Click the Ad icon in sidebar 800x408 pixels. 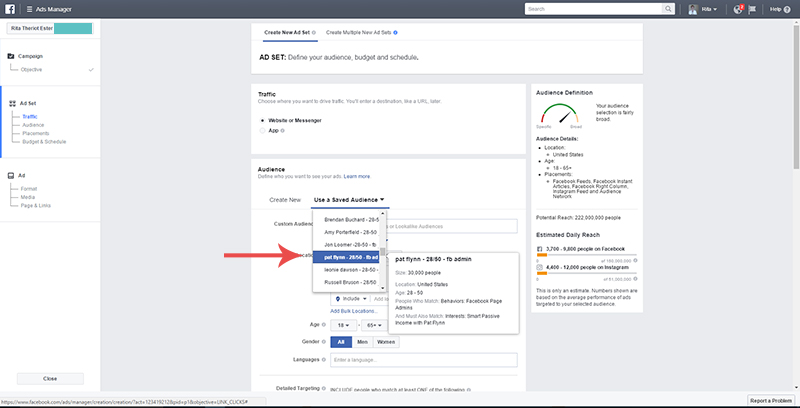coord(11,175)
